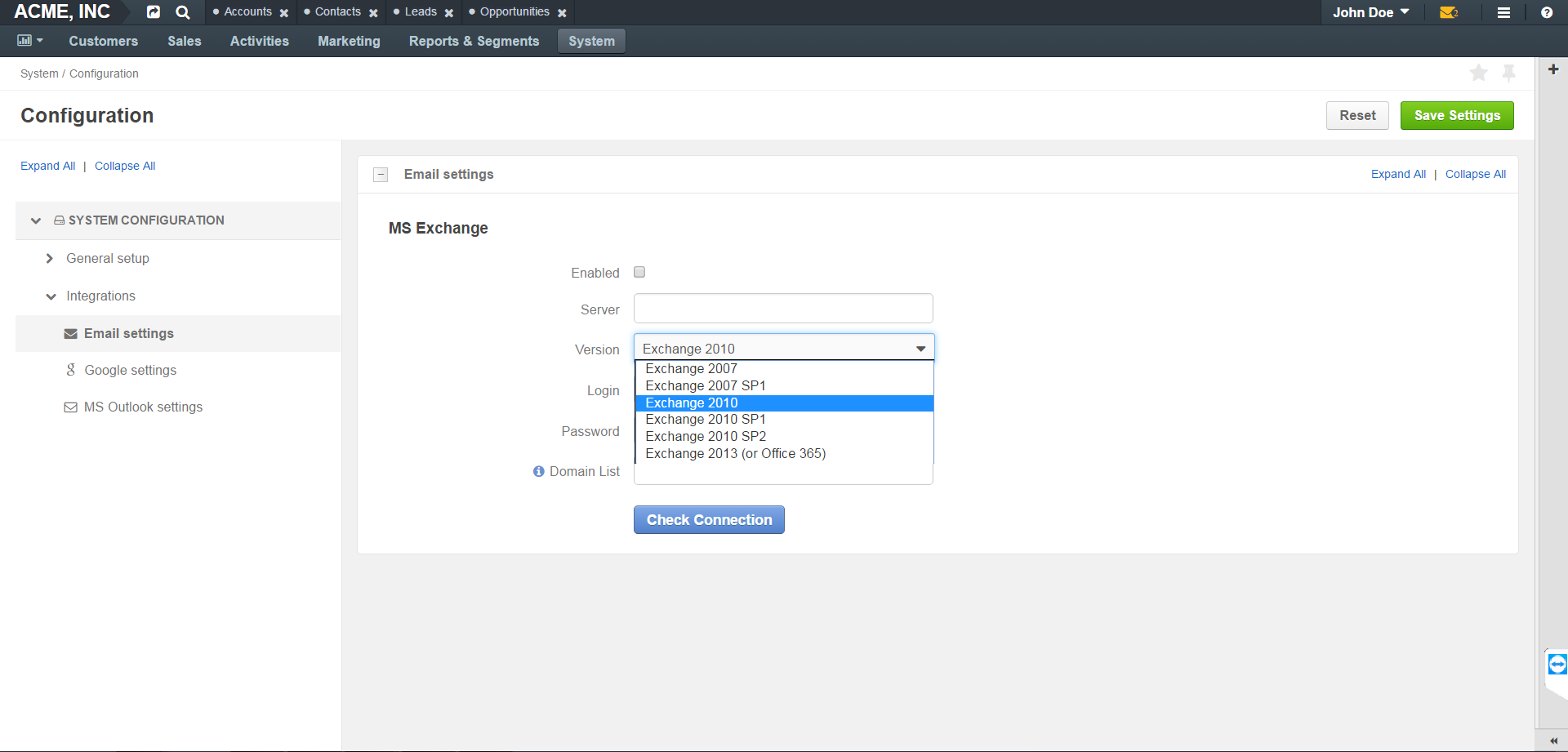Mark page as favorite with star icon
1568x752 pixels.
coord(1478,73)
